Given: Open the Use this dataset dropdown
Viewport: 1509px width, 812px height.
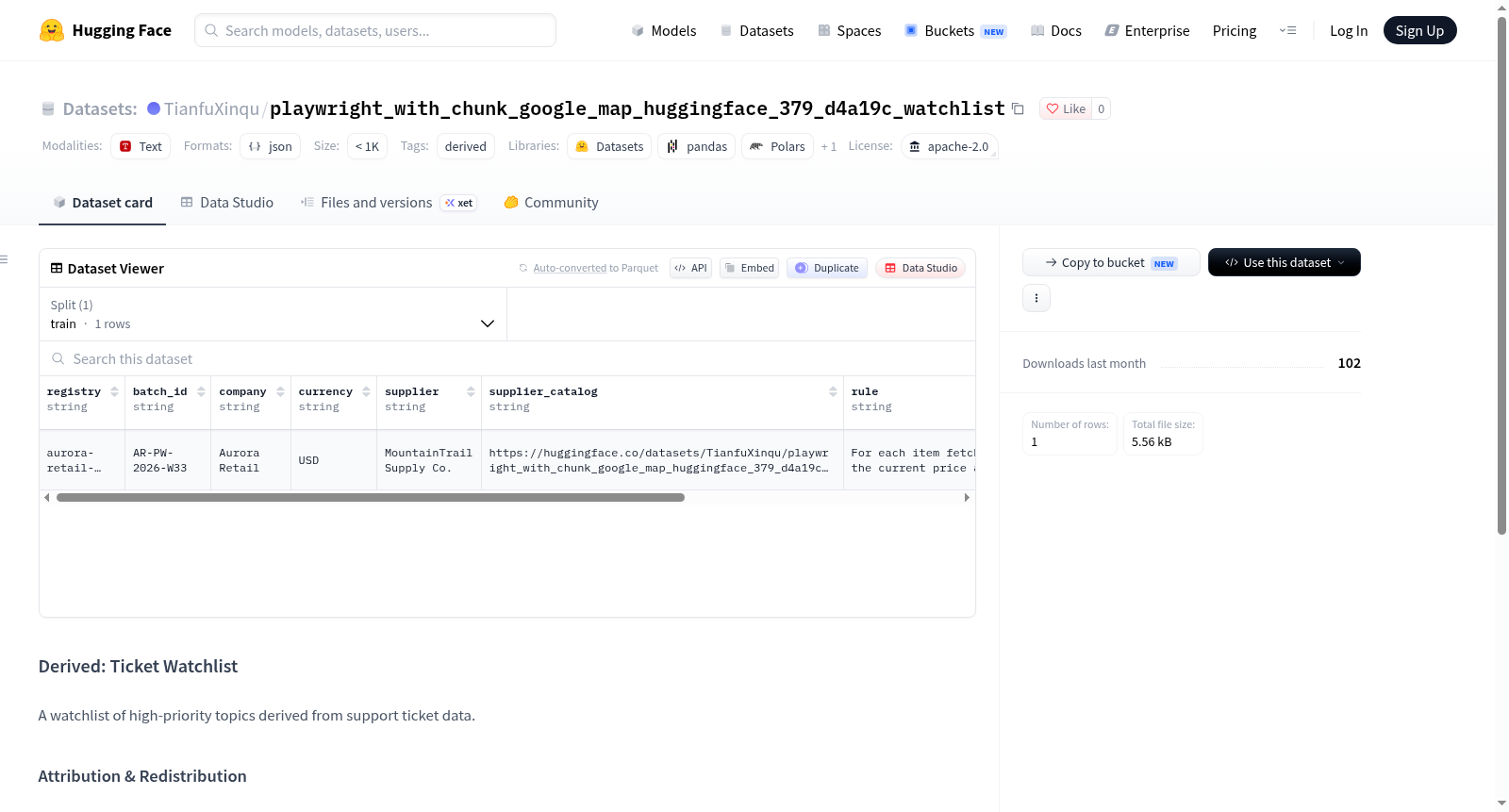Looking at the screenshot, I should coord(1285,262).
